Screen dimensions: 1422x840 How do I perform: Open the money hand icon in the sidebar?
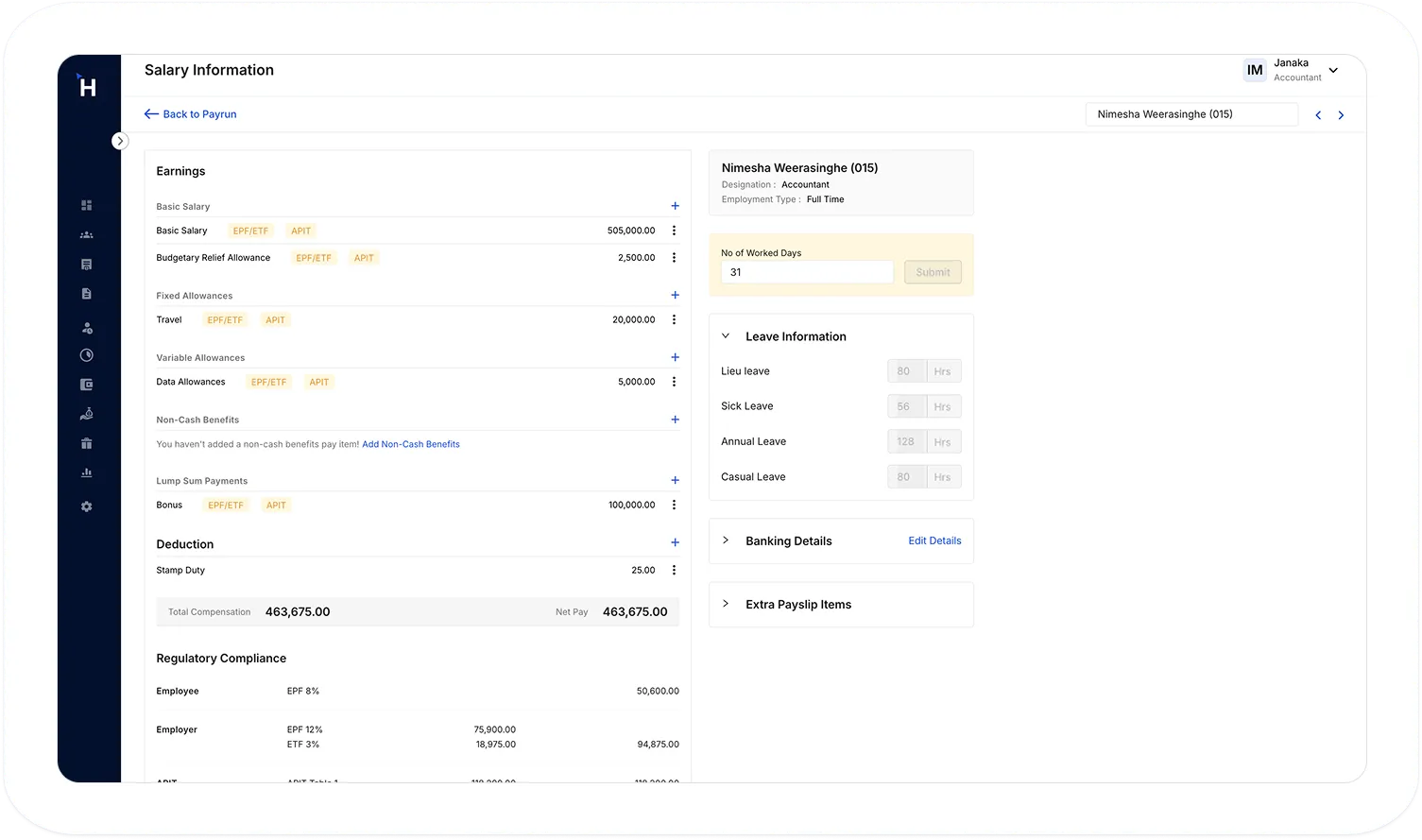point(87,414)
